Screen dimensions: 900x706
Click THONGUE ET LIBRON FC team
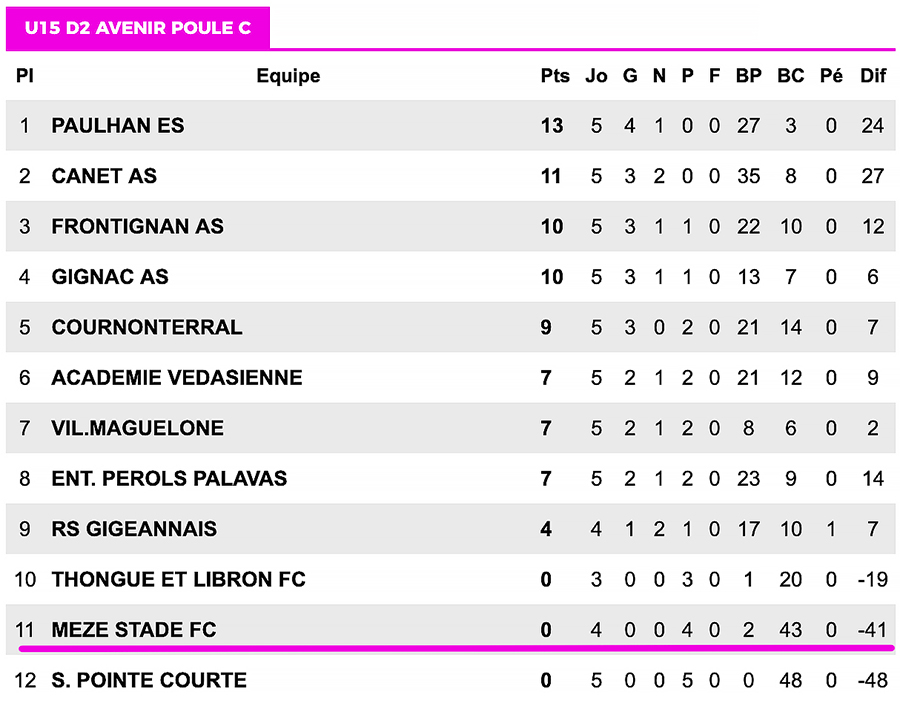179,580
